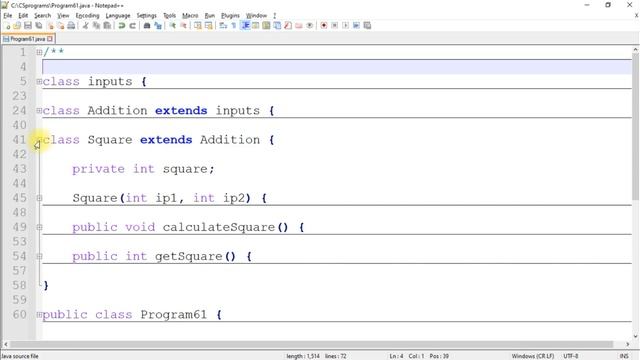Expand folded class Addition on line 24

point(39,110)
